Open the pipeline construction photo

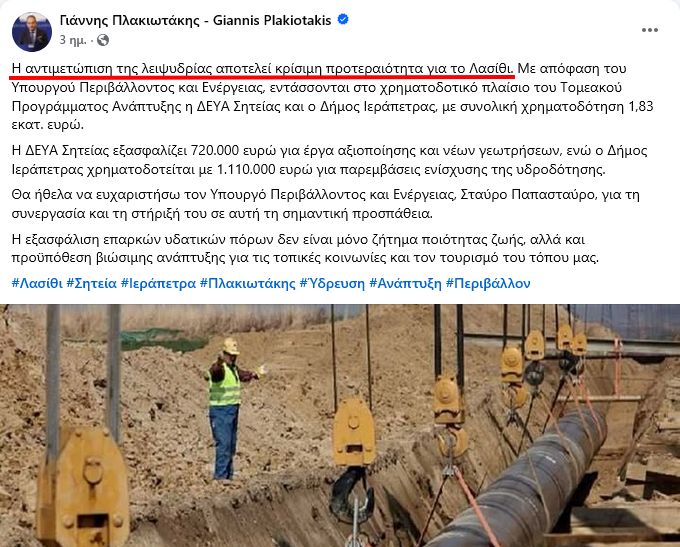tap(340, 426)
